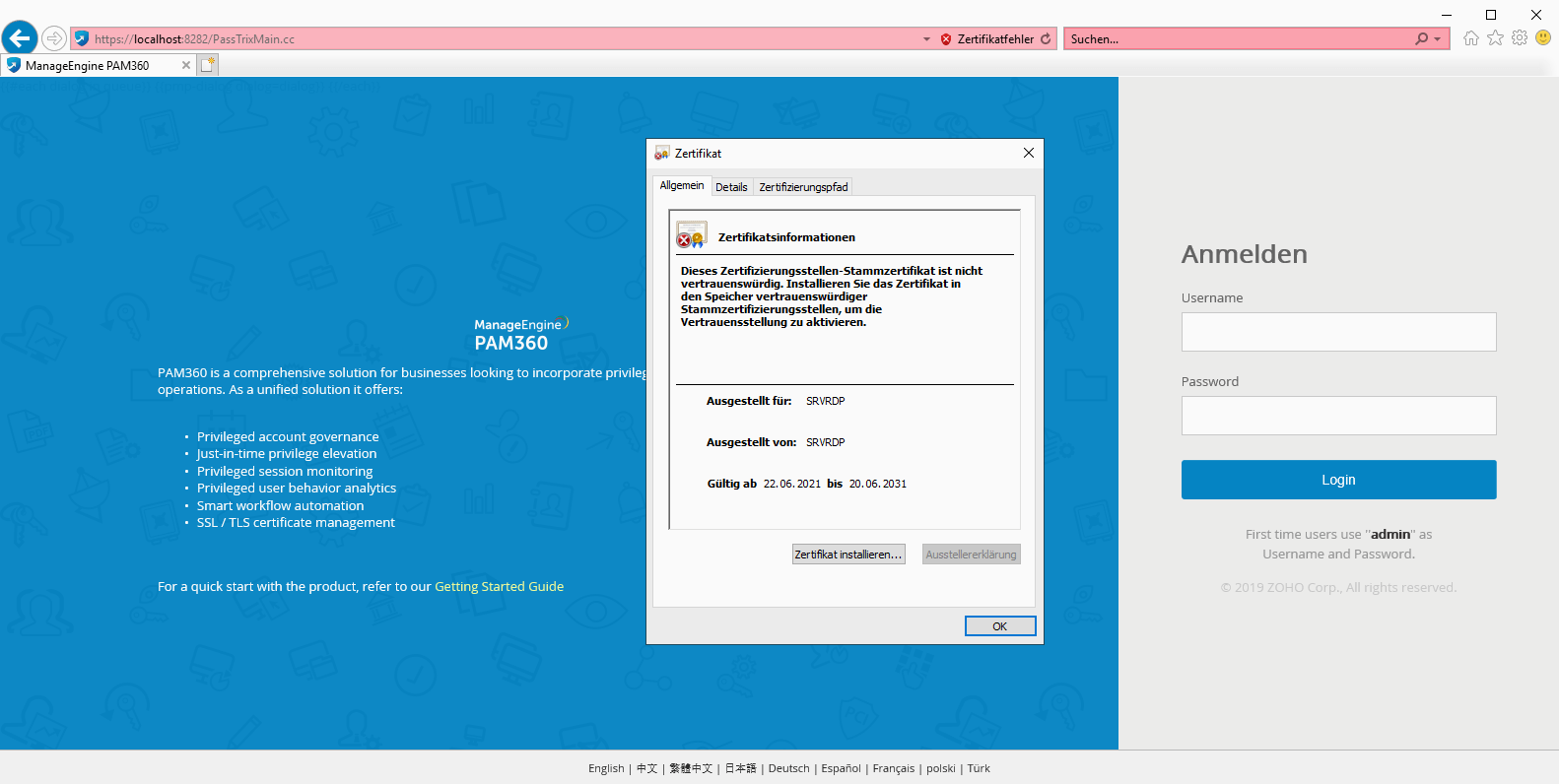Focus the Password input field

pyautogui.click(x=1338, y=416)
